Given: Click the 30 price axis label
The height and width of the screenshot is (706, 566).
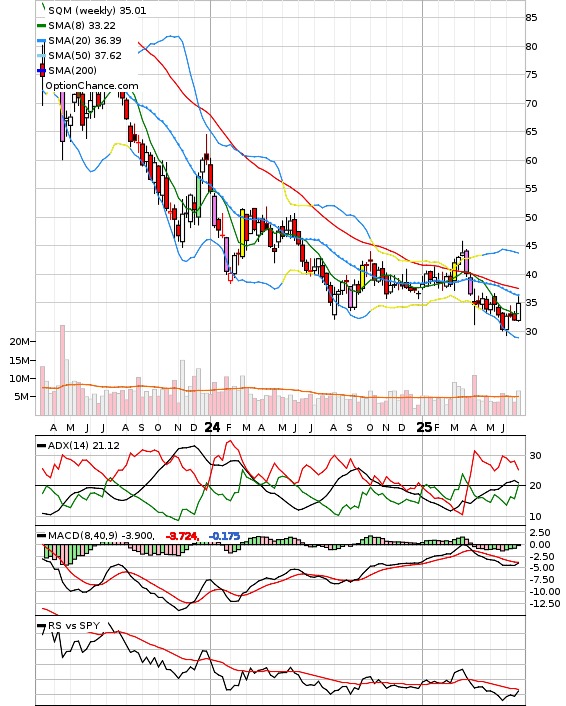Looking at the screenshot, I should point(531,331).
